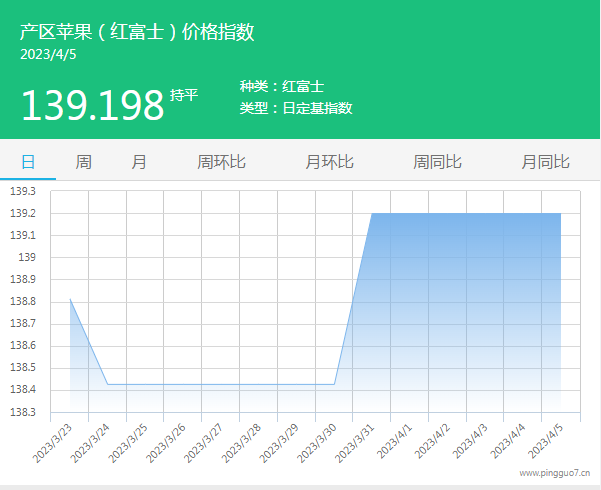Click the y-axis label 138.4
Image resolution: width=601 pixels, height=490 pixels.
(x=23, y=390)
